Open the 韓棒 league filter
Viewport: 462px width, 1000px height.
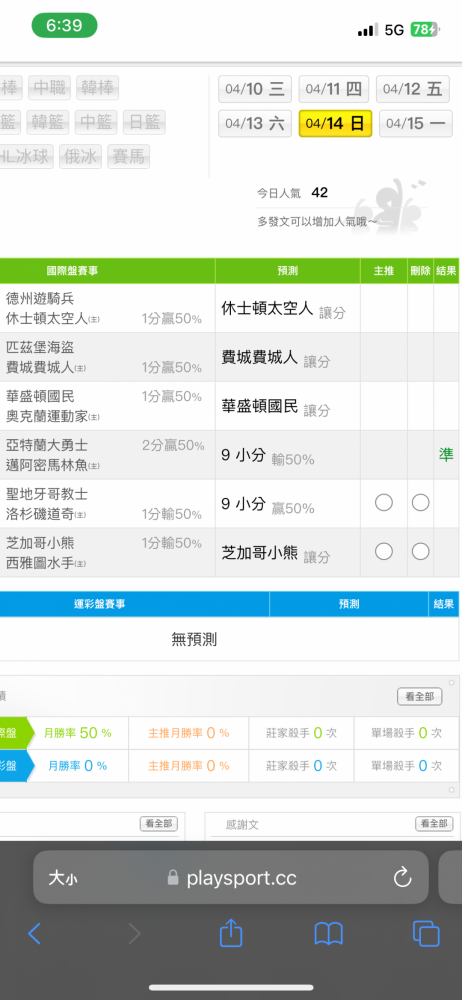98,87
